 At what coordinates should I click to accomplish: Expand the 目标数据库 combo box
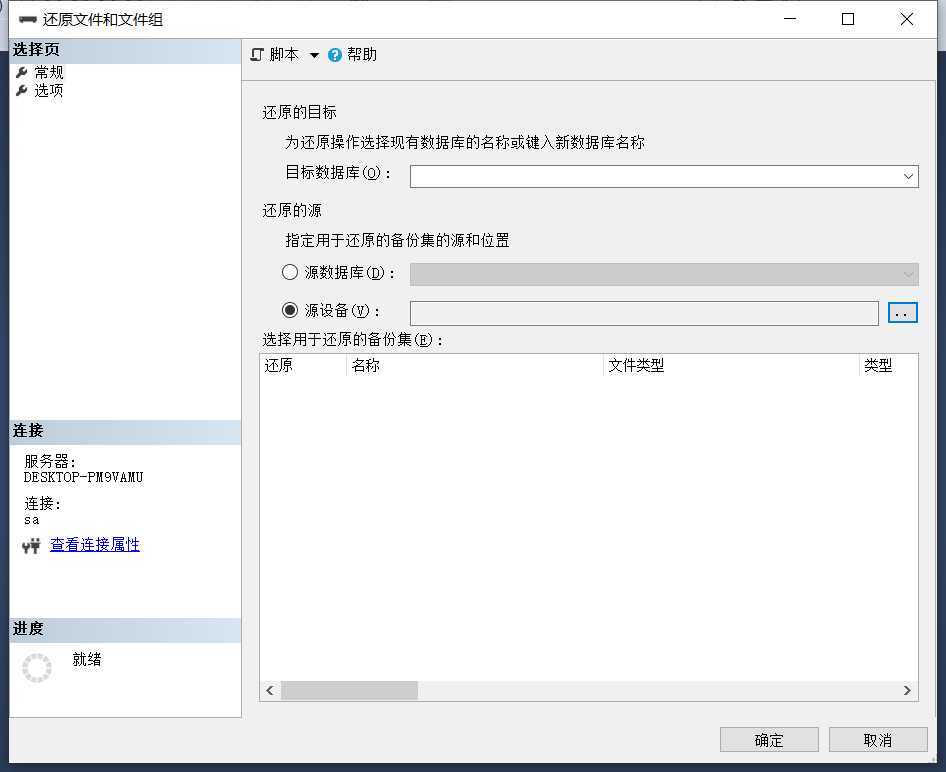point(908,176)
